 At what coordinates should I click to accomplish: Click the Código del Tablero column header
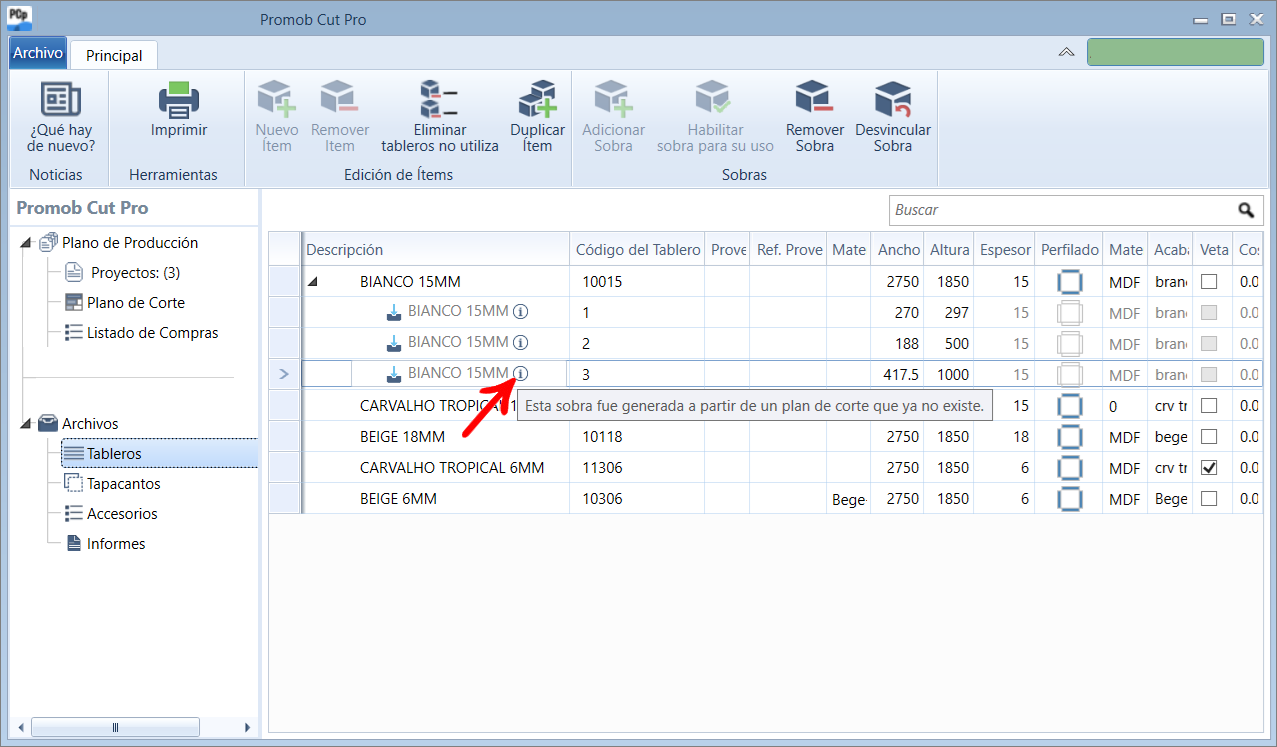[x=638, y=250]
